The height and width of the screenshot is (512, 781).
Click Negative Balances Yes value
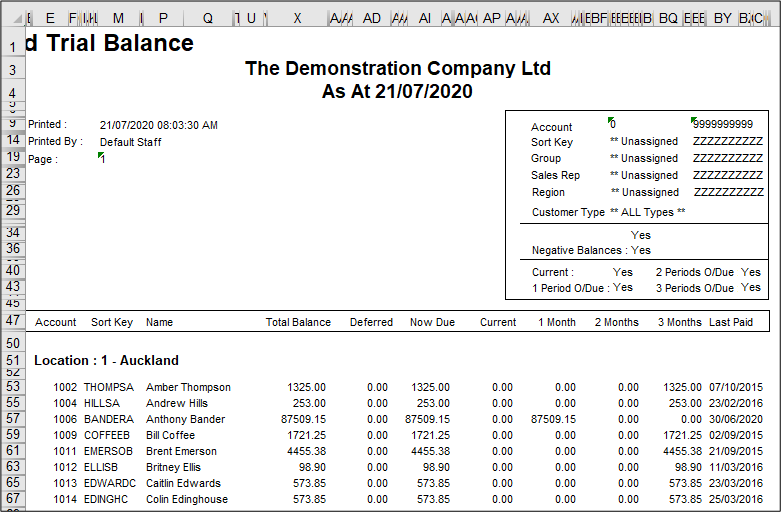641,250
